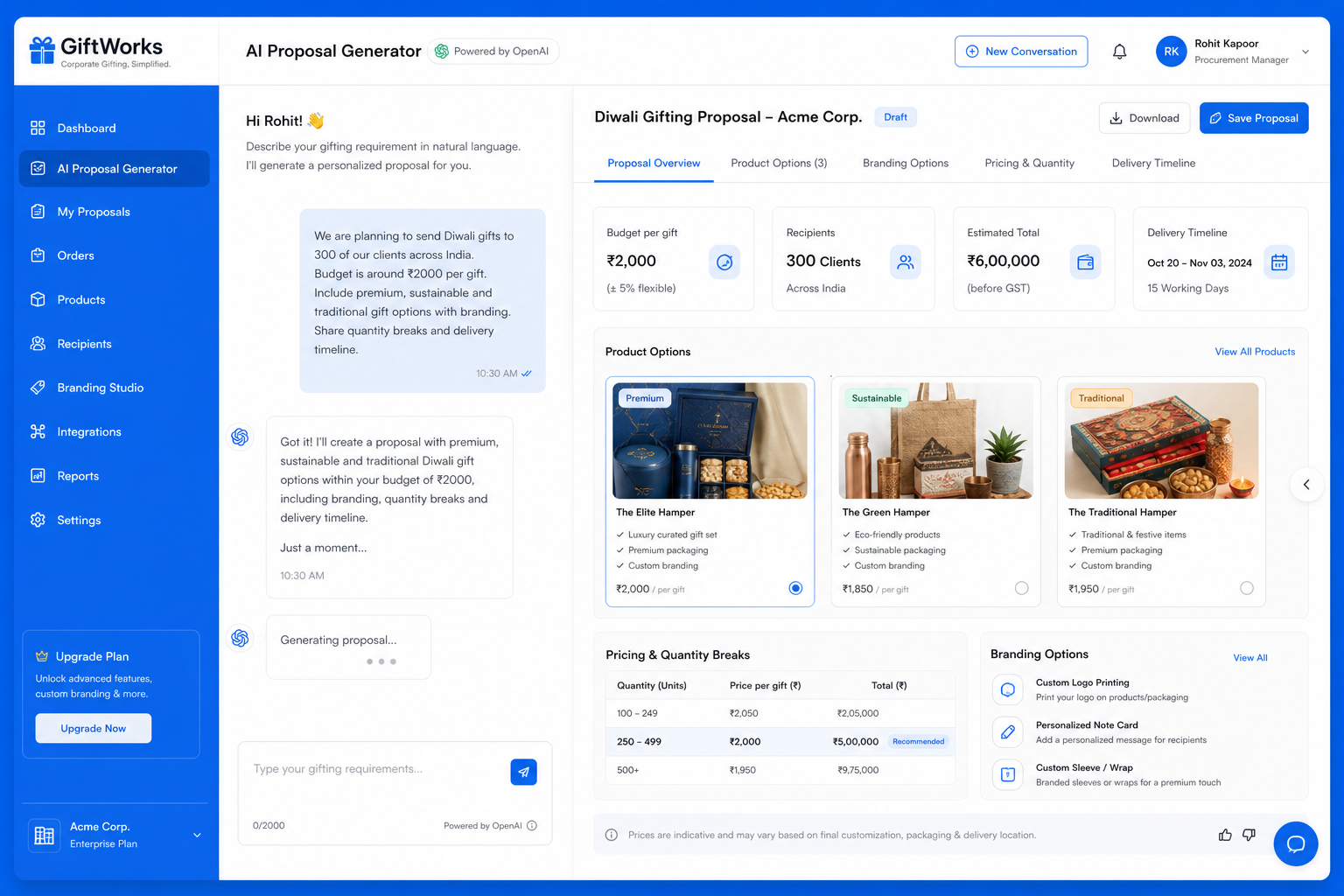Click the disclaimer info icon near prices note

[x=612, y=835]
